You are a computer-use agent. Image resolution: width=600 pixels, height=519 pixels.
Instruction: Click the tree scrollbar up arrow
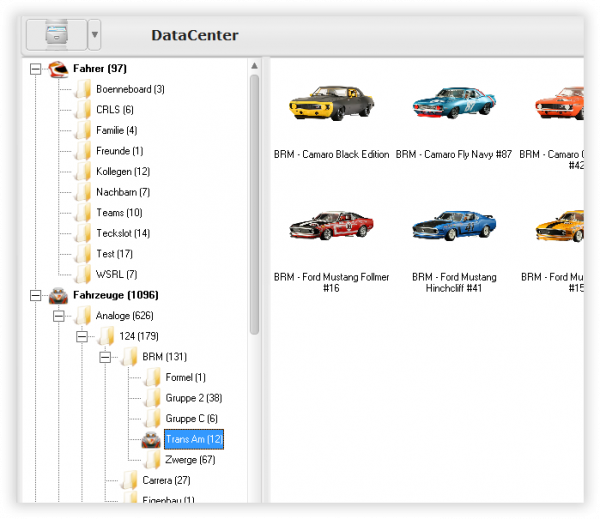click(254, 66)
